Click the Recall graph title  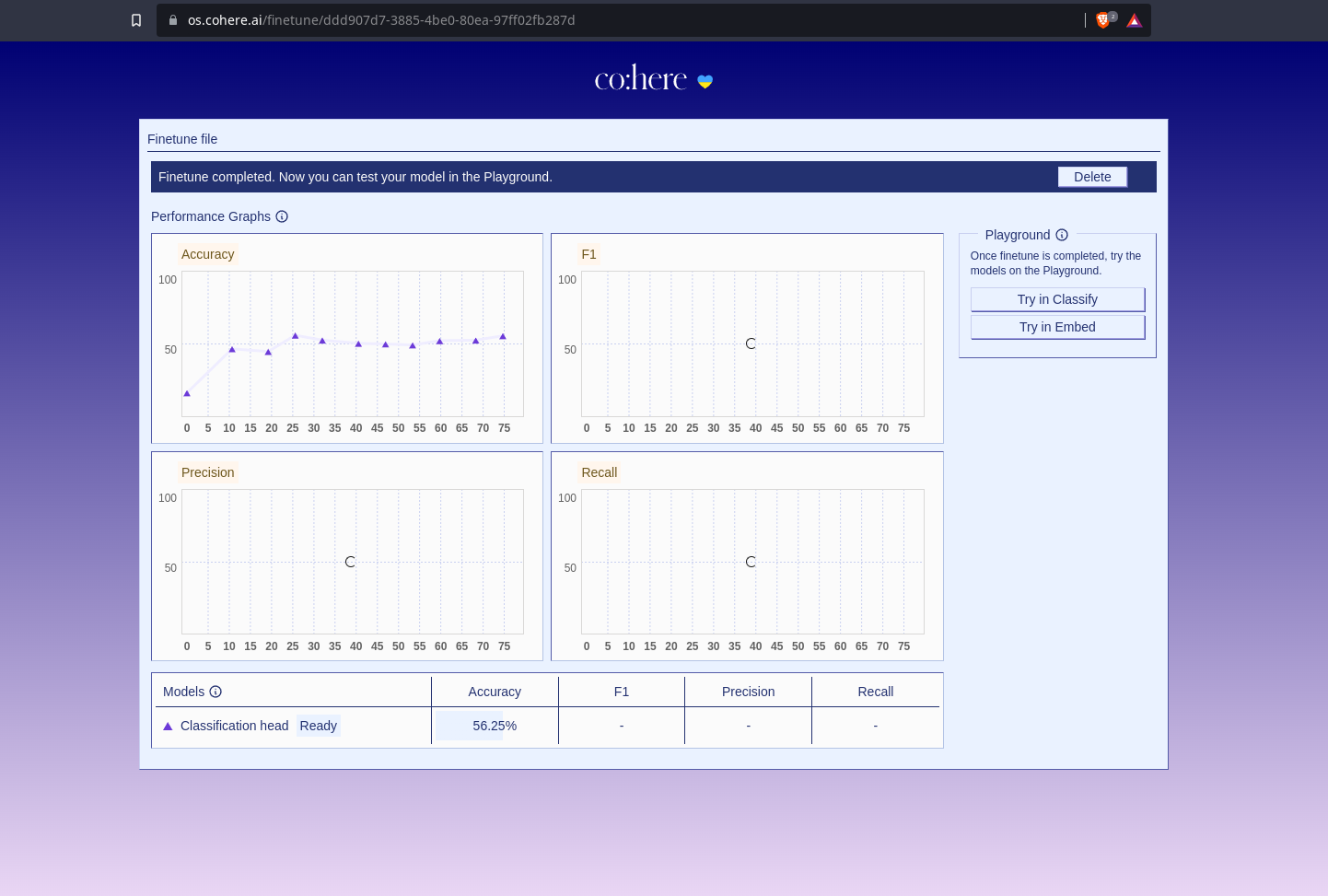[x=600, y=472]
